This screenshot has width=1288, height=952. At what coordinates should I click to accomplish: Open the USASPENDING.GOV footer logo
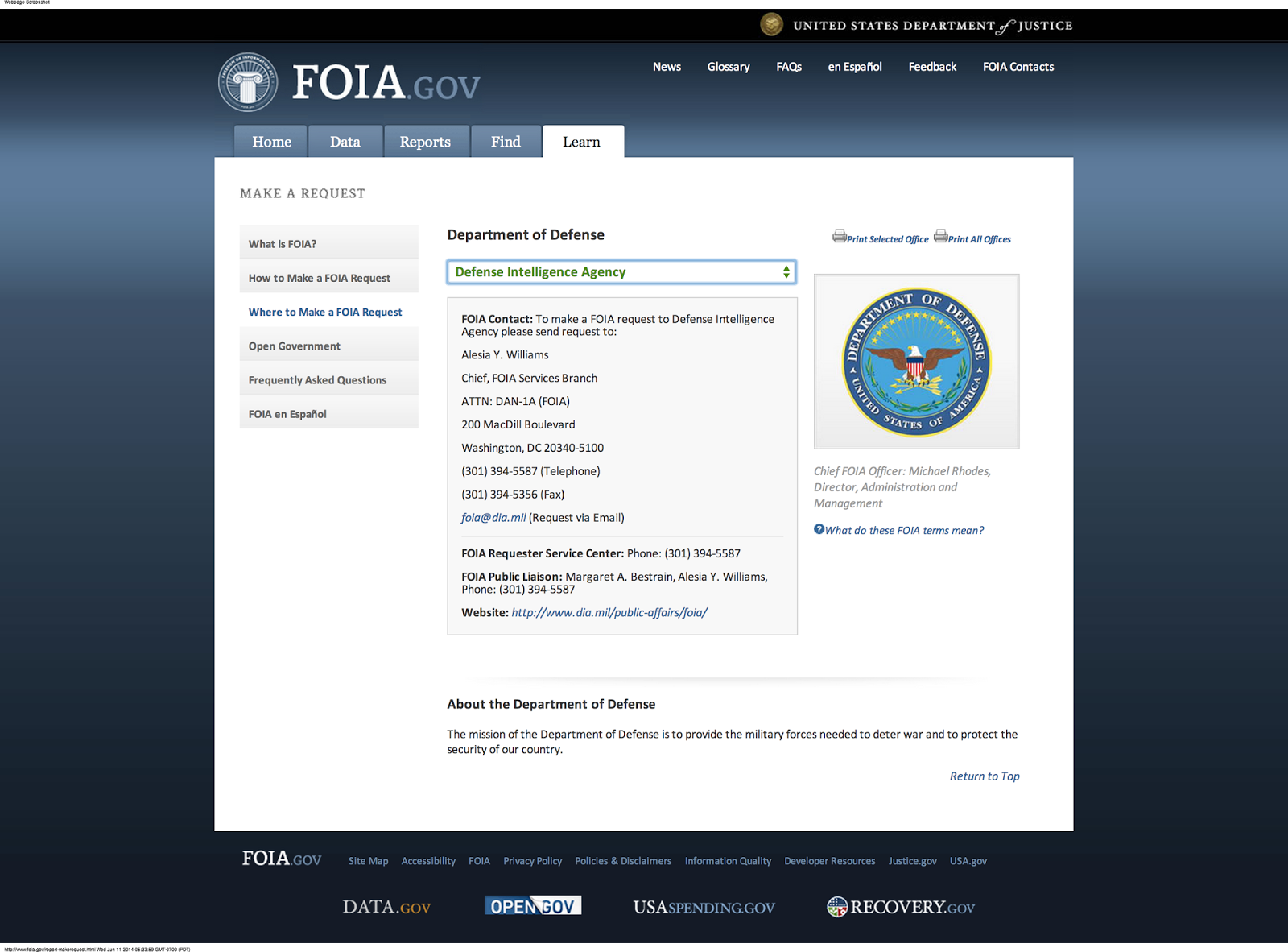[704, 907]
